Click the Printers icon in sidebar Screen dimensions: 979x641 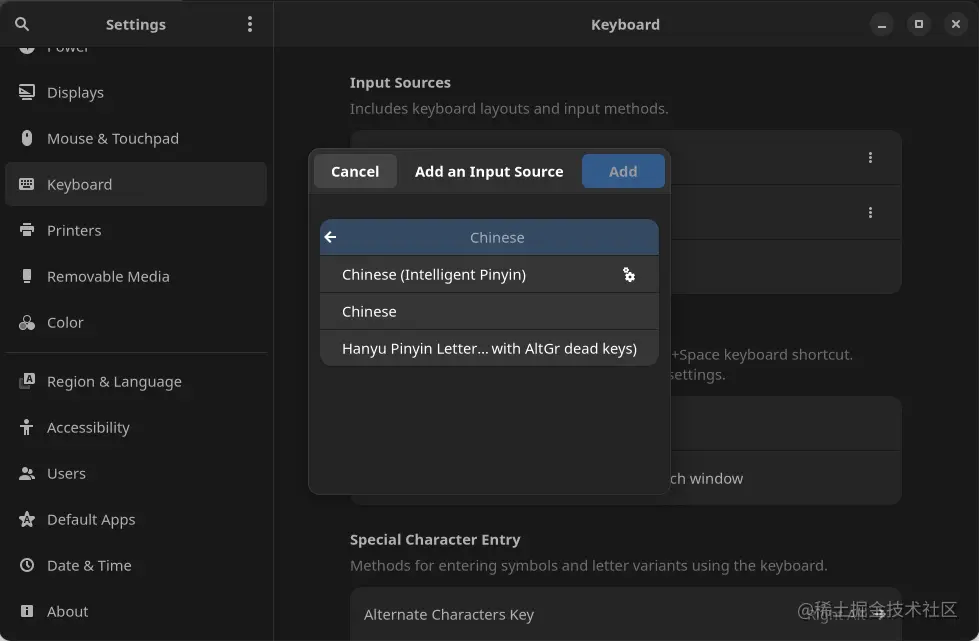click(x=27, y=230)
